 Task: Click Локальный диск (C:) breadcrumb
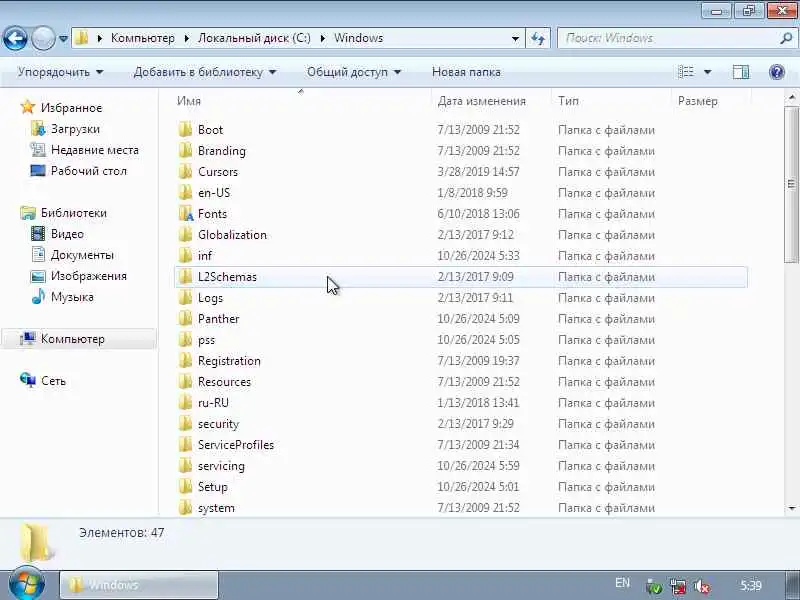(x=254, y=38)
